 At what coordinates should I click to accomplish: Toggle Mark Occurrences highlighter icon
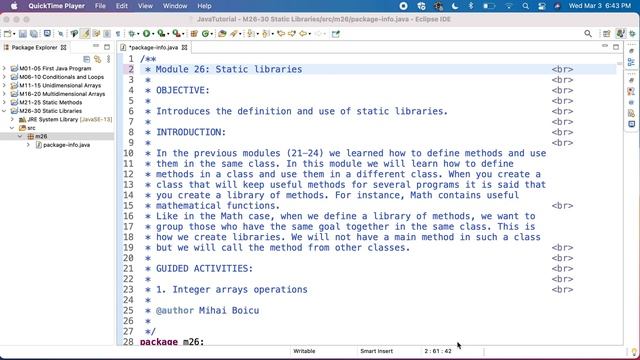[85, 34]
